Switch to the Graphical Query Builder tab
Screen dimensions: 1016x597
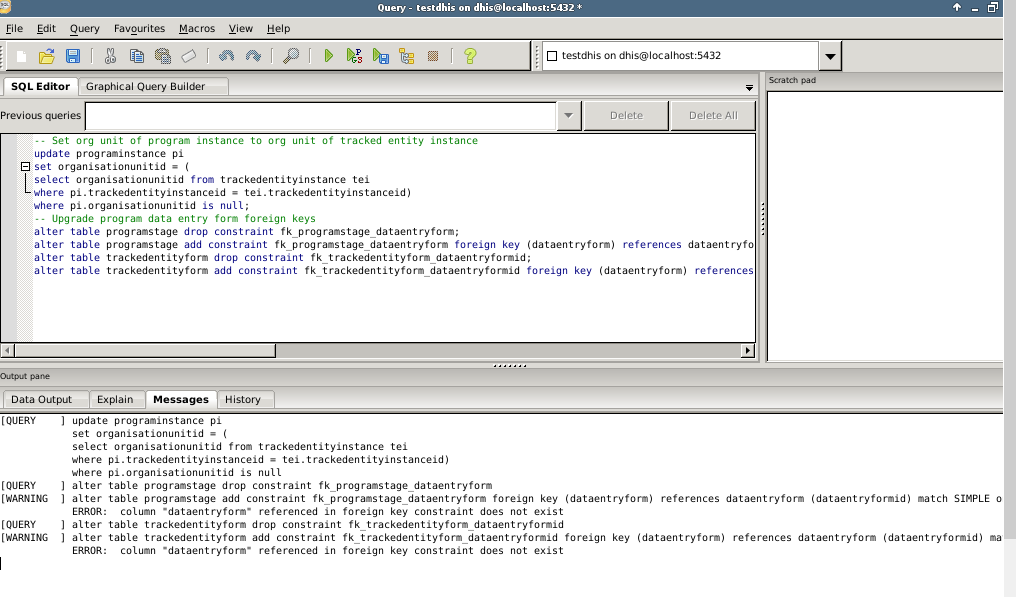[x=145, y=87]
